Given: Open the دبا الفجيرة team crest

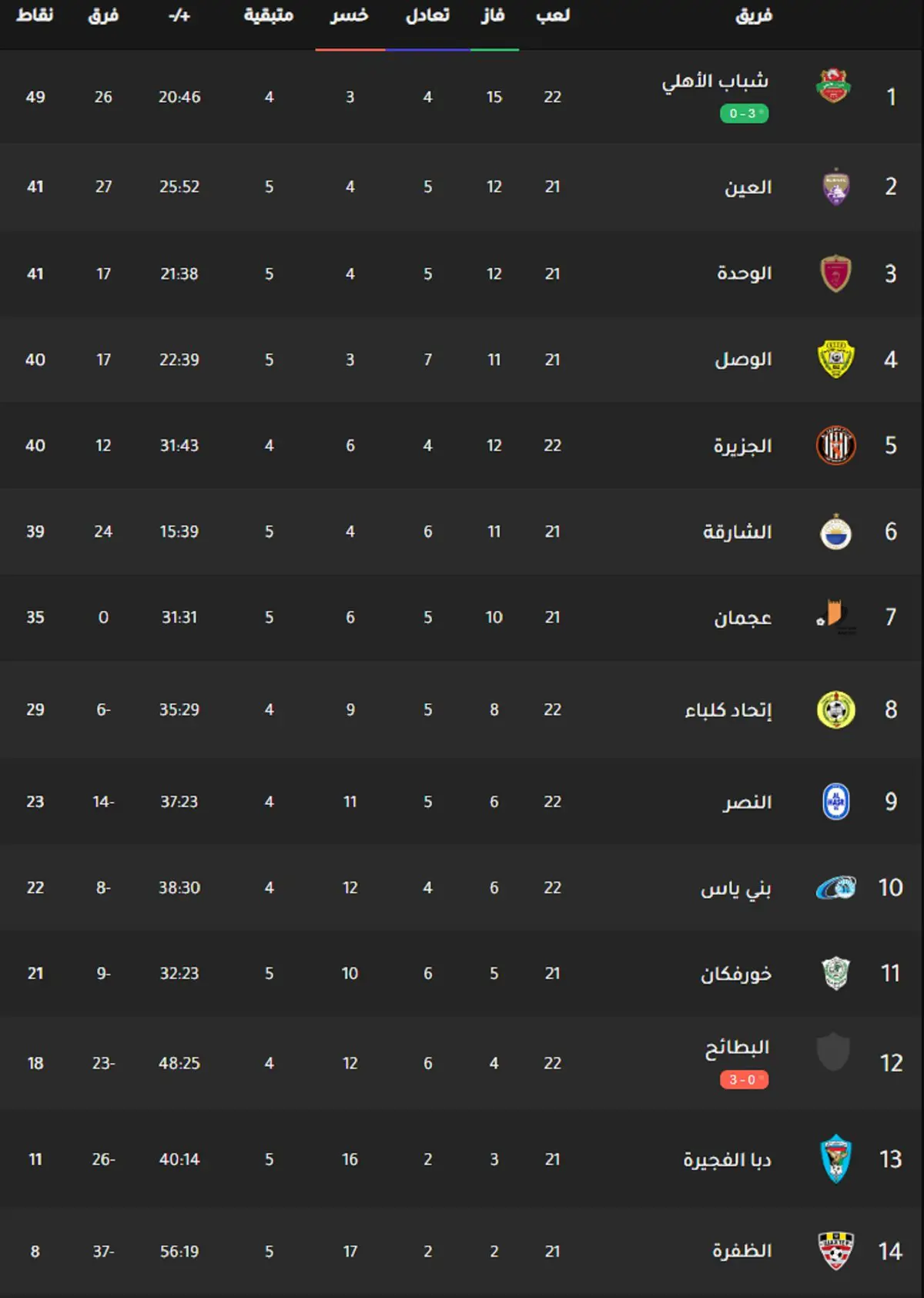Looking at the screenshot, I should [835, 1159].
